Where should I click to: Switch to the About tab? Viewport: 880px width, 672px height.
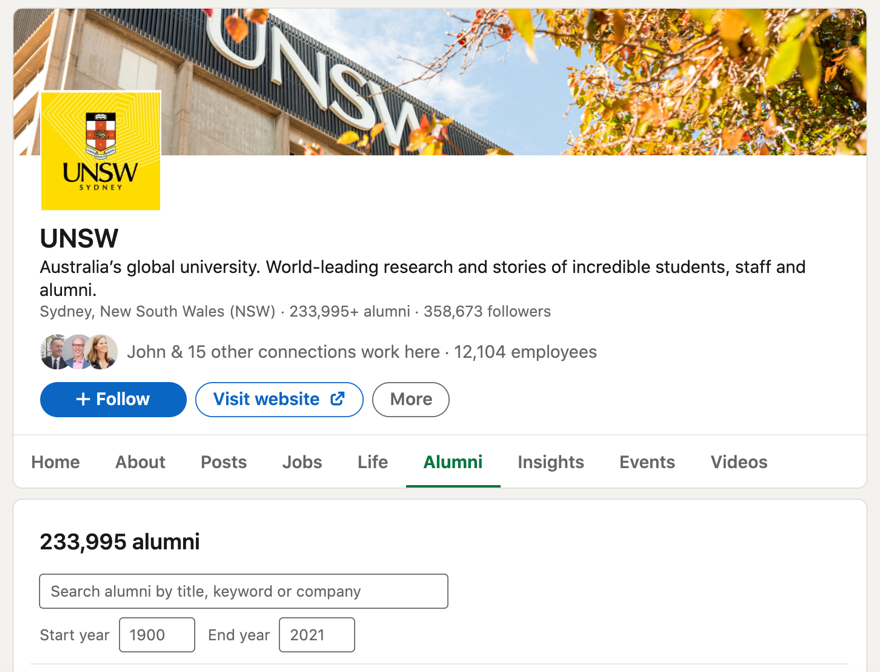140,462
